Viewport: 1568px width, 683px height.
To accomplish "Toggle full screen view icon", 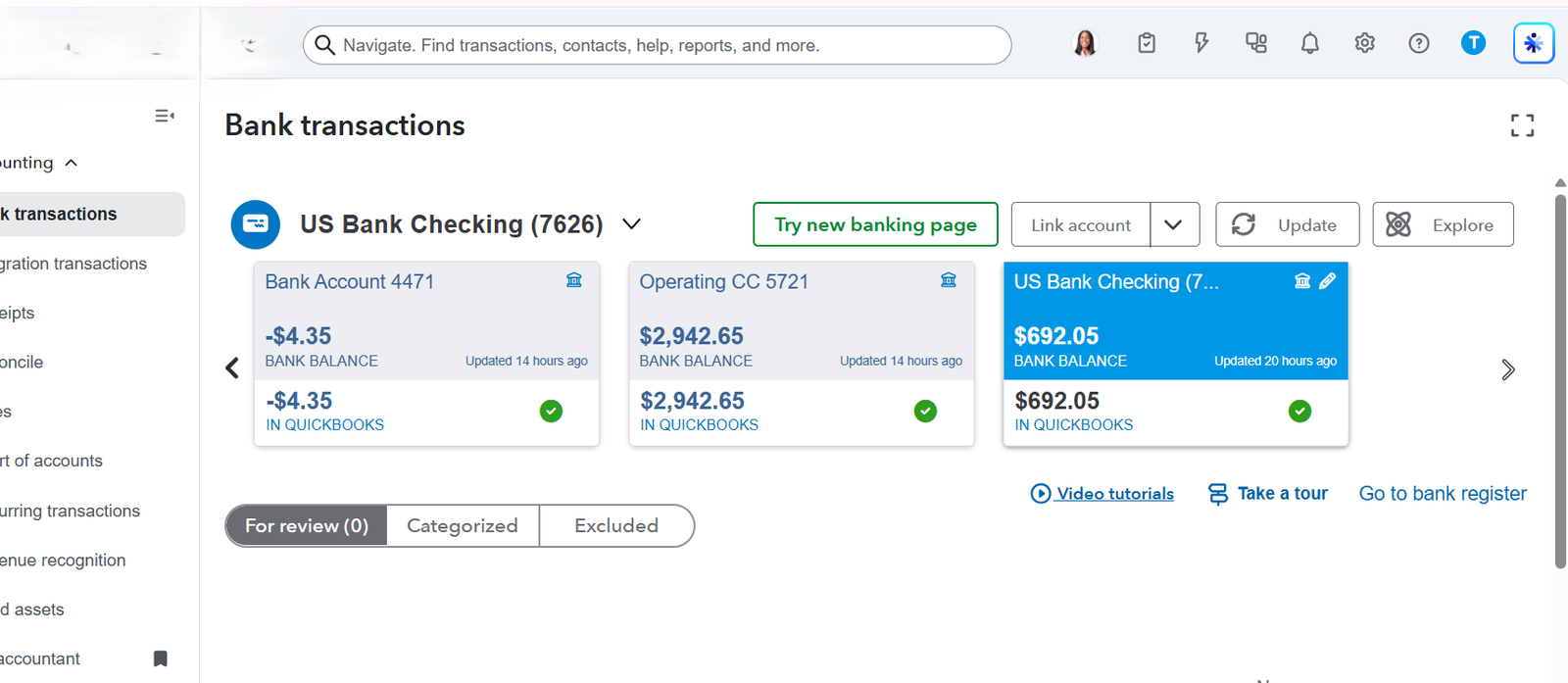I will [1522, 124].
